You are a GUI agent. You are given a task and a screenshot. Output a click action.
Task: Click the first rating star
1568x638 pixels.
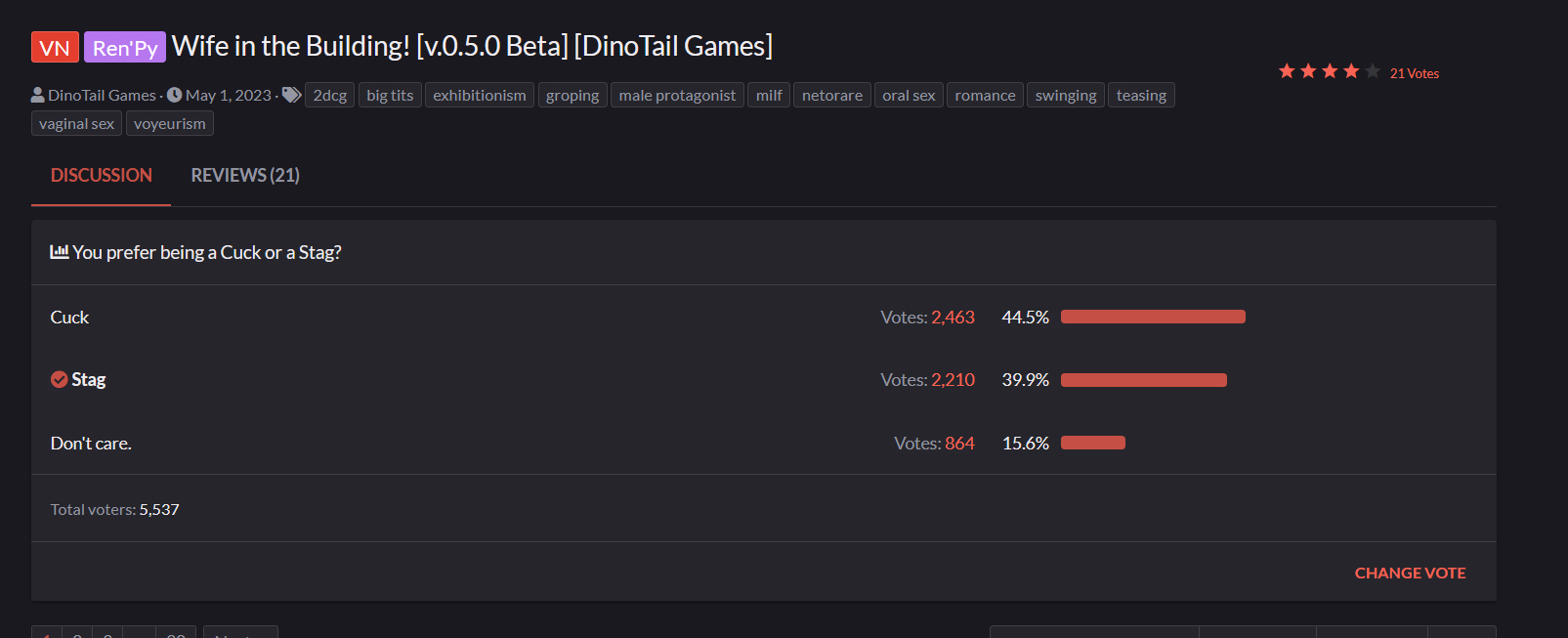pos(1287,71)
